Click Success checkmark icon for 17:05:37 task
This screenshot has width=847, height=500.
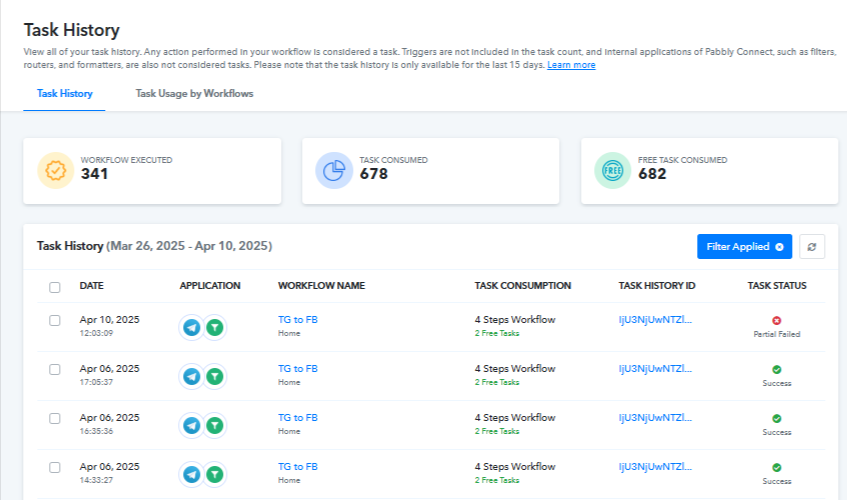tap(777, 370)
